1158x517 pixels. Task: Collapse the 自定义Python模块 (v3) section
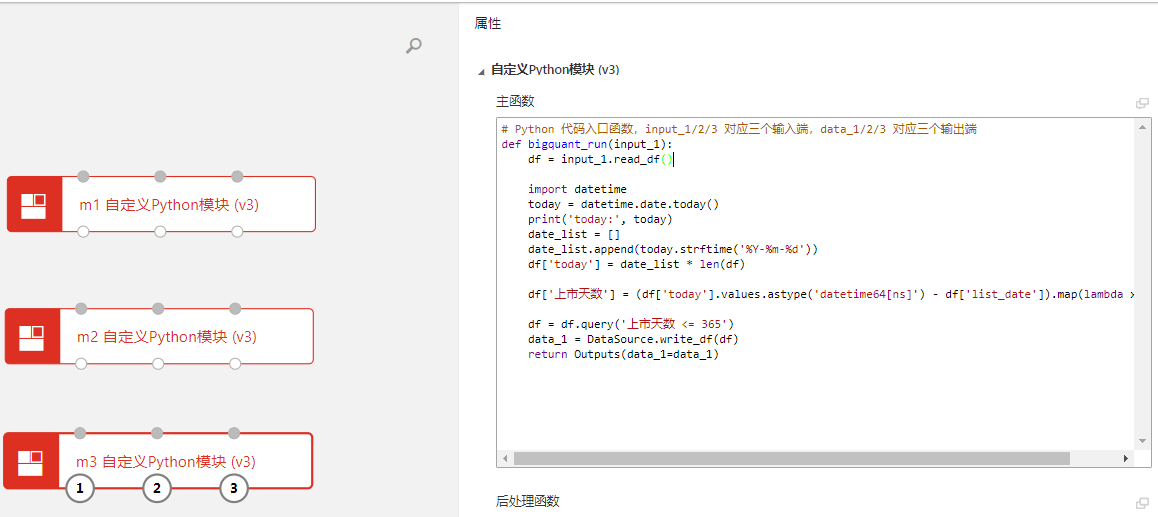(x=483, y=71)
